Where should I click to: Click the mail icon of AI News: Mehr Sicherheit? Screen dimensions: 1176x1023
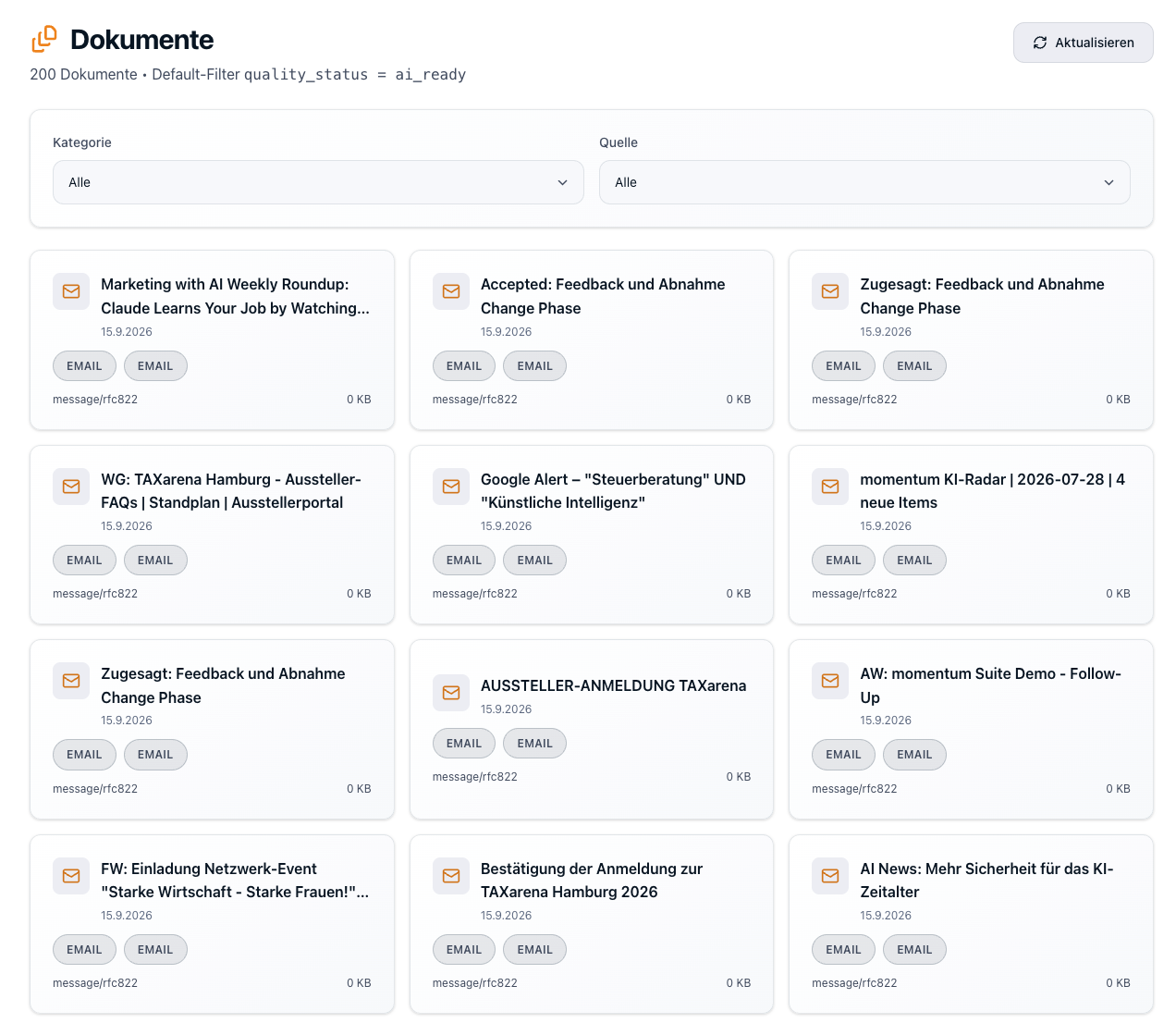click(830, 876)
